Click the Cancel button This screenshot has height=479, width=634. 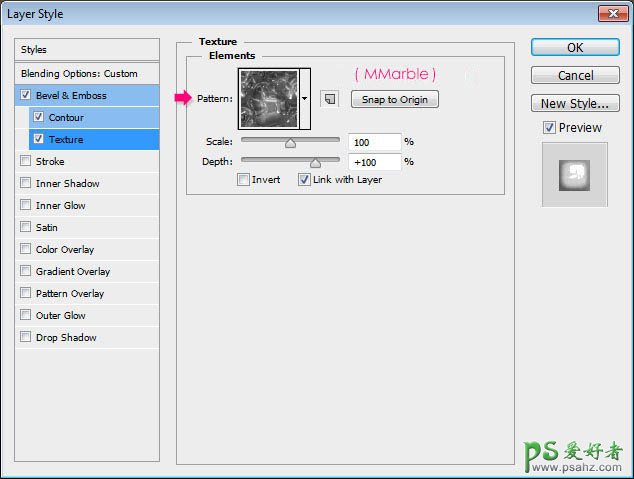(575, 75)
